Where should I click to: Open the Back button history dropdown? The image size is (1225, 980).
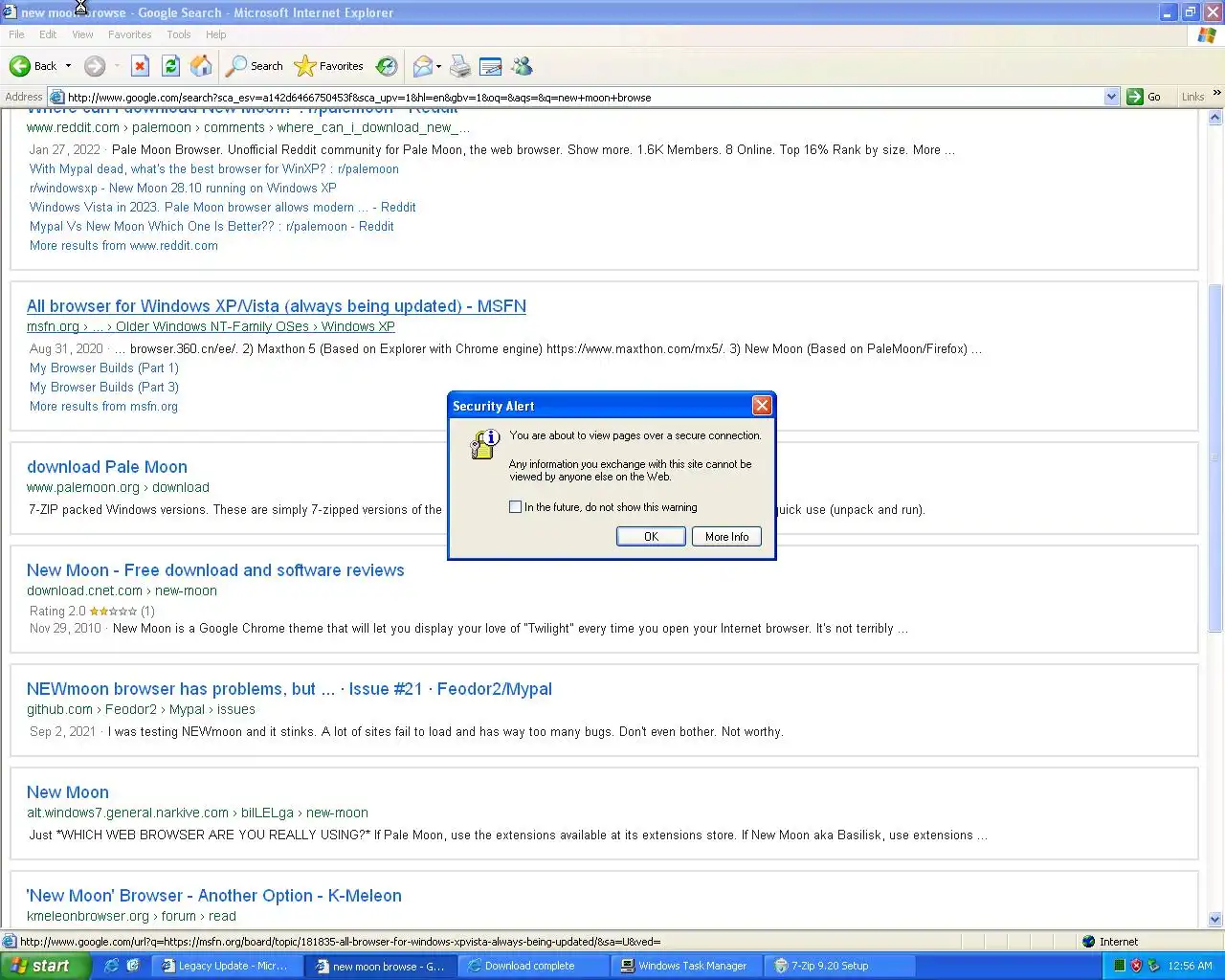(68, 66)
